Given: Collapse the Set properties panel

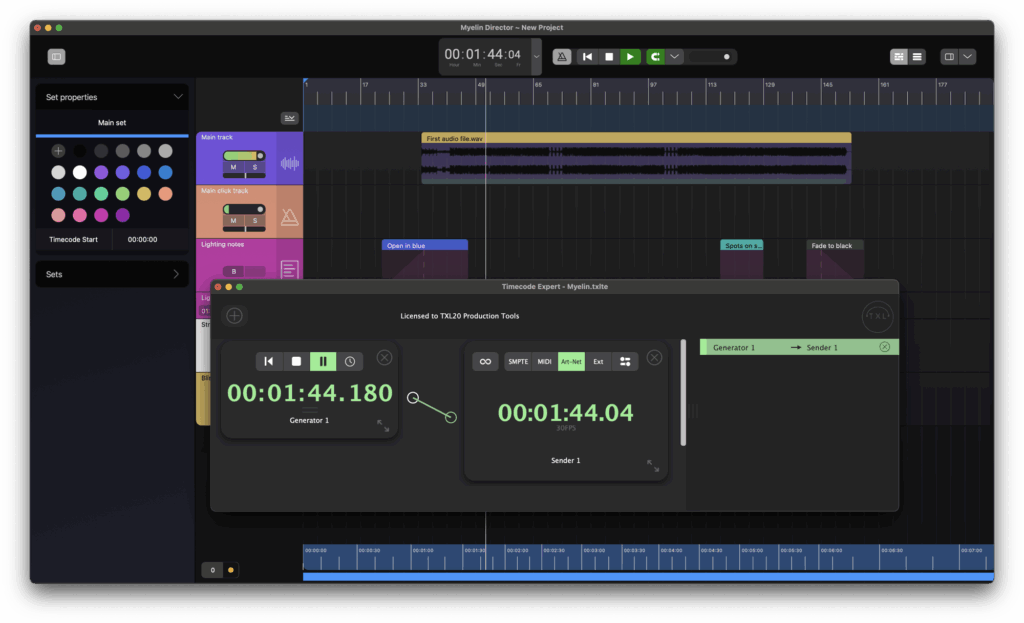Looking at the screenshot, I should tap(178, 97).
